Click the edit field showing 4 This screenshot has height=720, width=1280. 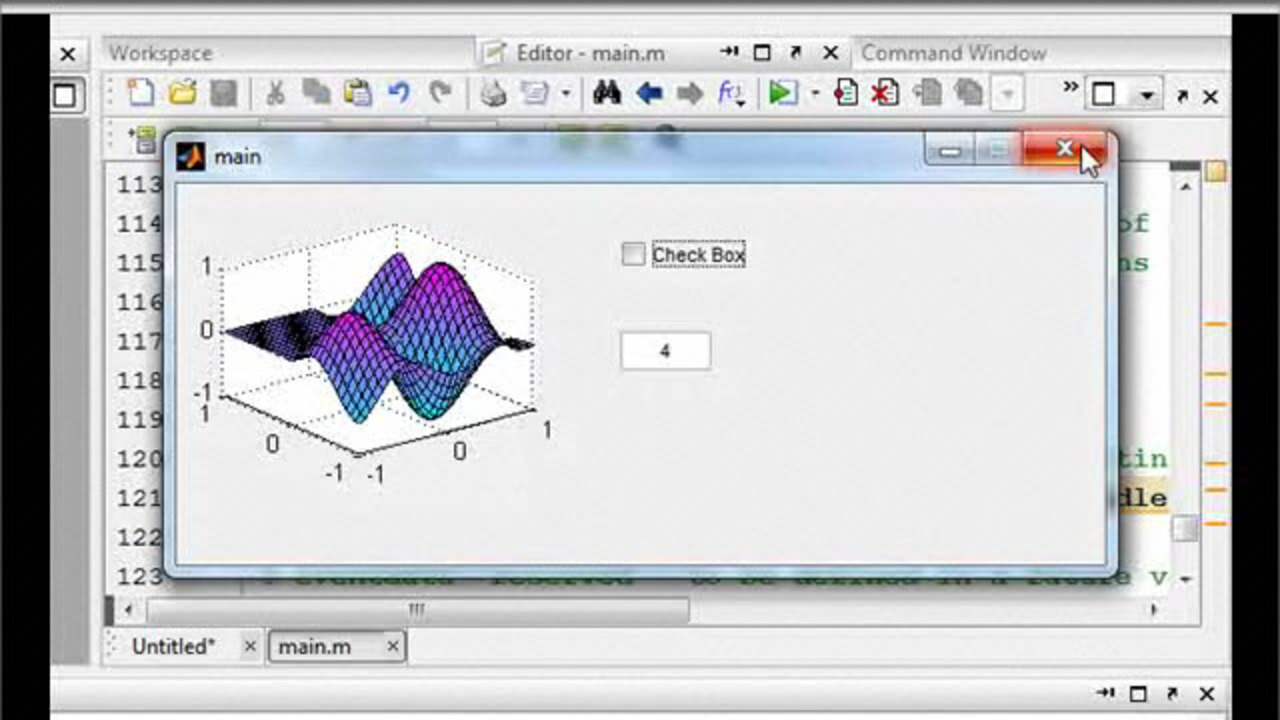(665, 352)
